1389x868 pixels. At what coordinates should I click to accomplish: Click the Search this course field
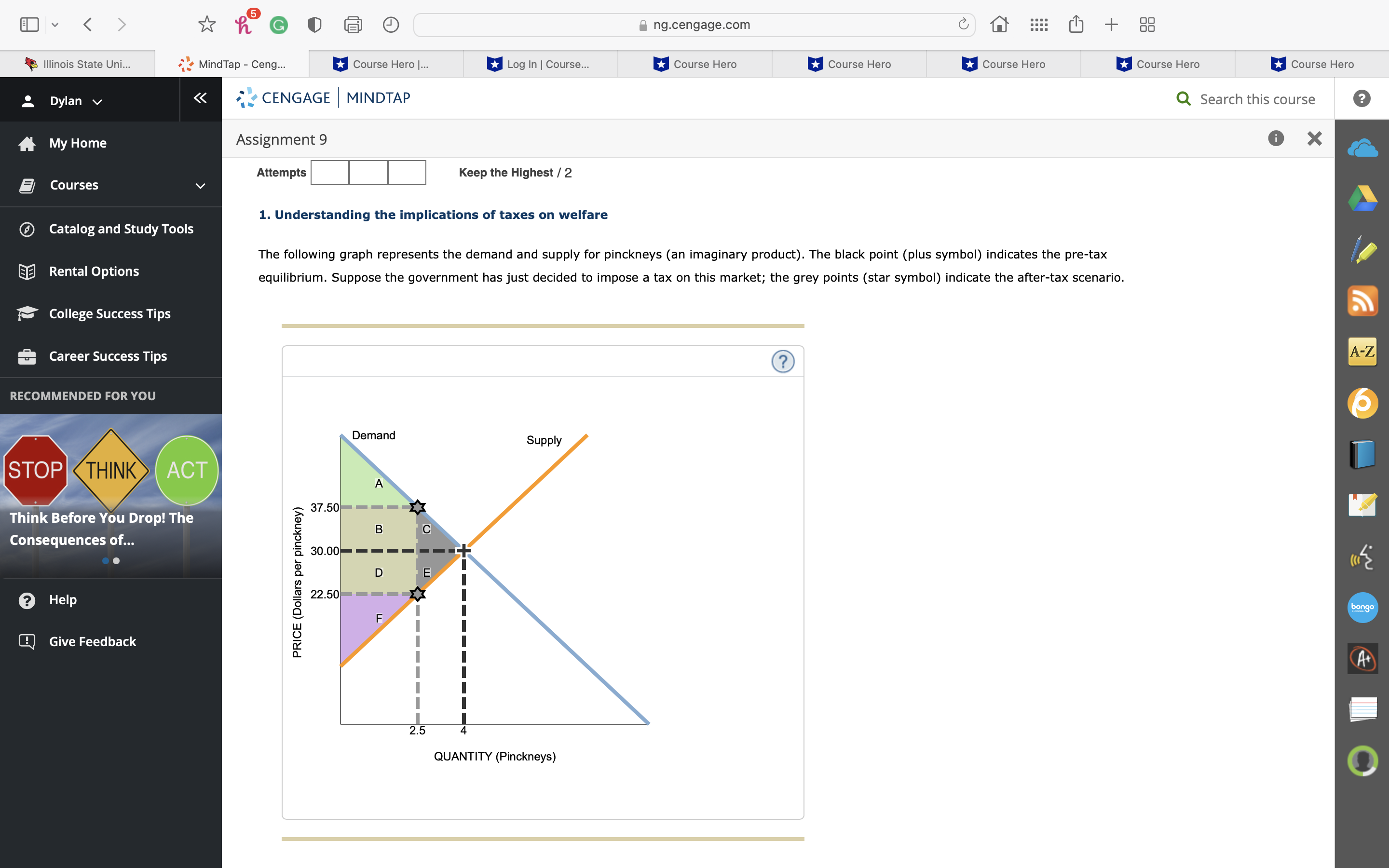coord(1256,99)
